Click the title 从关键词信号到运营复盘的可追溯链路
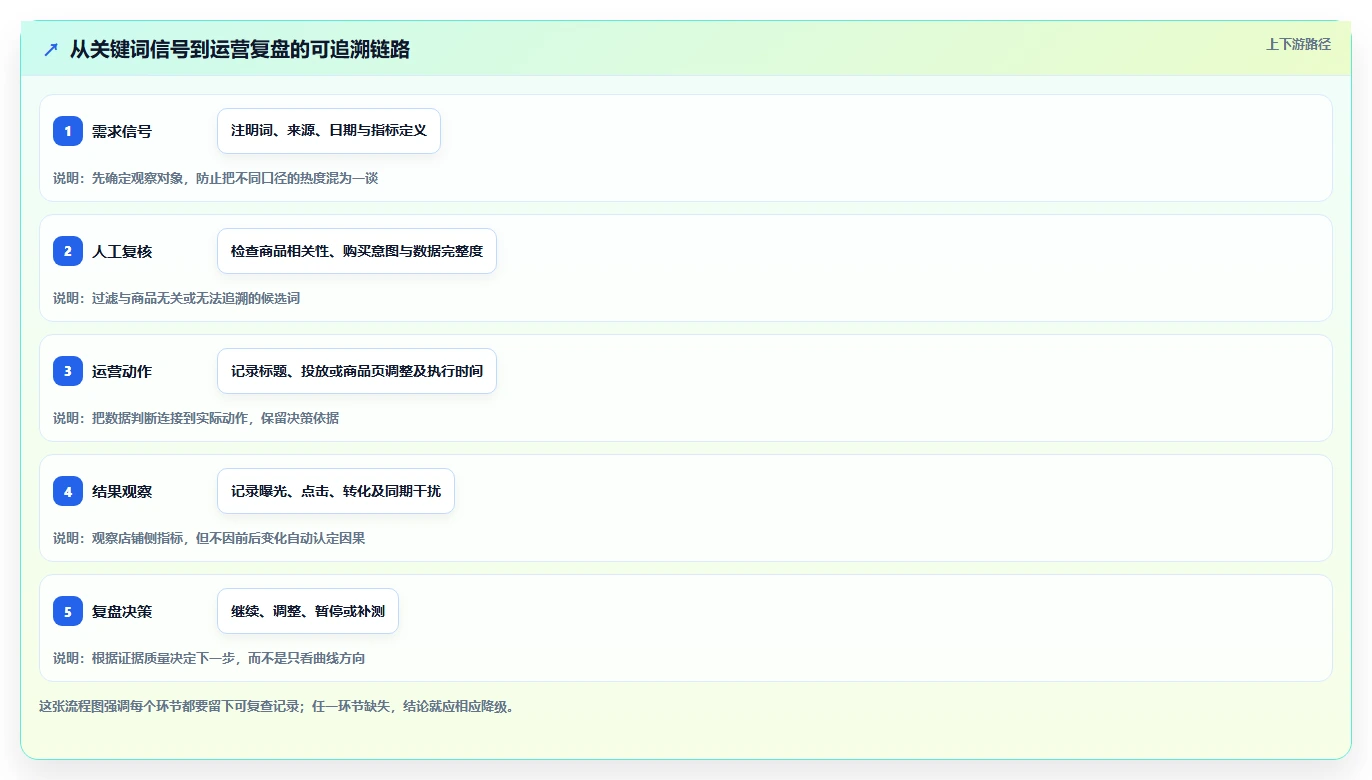1372x780 pixels. pyautogui.click(x=240, y=49)
